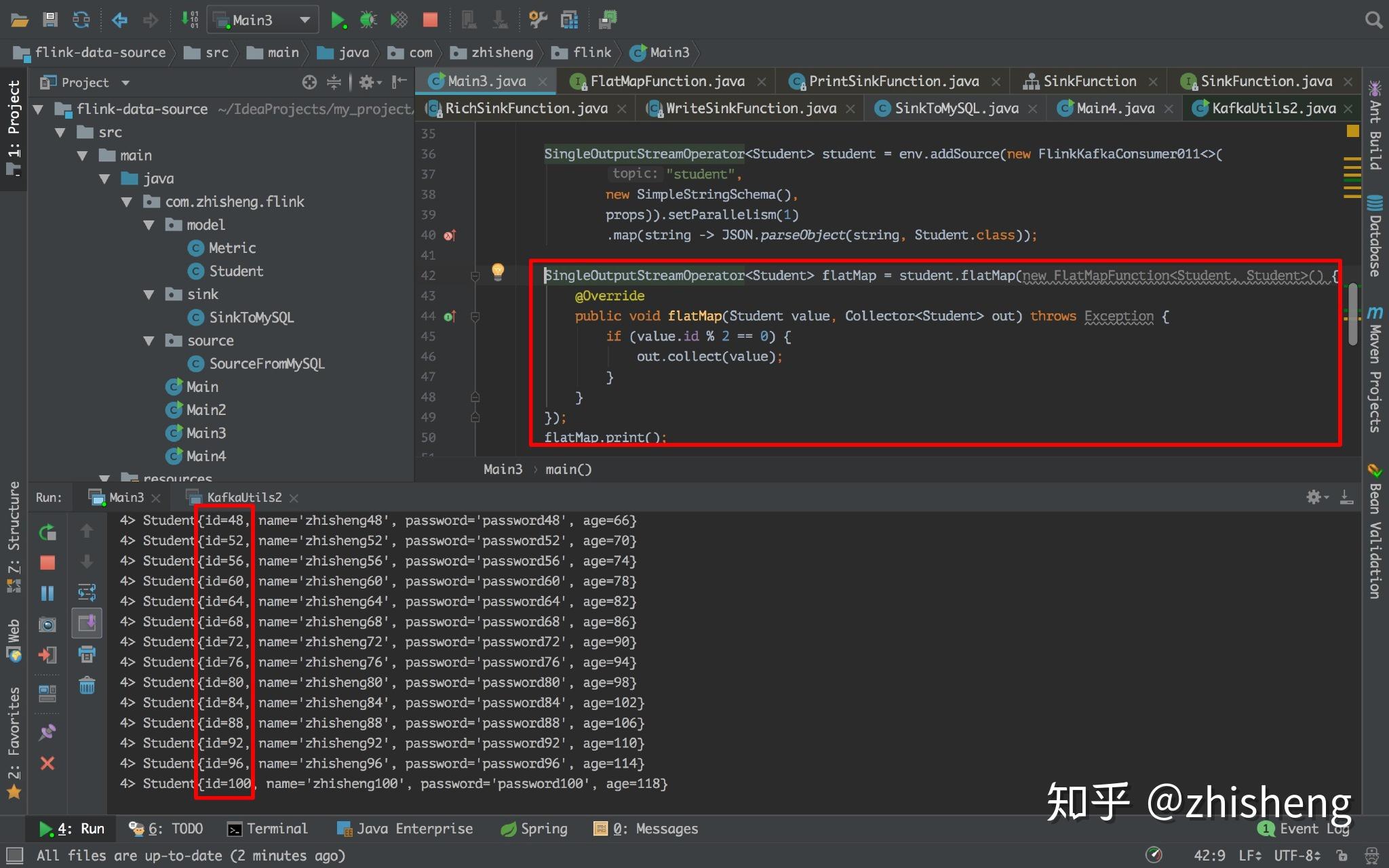Image resolution: width=1389 pixels, height=868 pixels.
Task: Rerun the program in the Run panel
Action: click(x=47, y=532)
